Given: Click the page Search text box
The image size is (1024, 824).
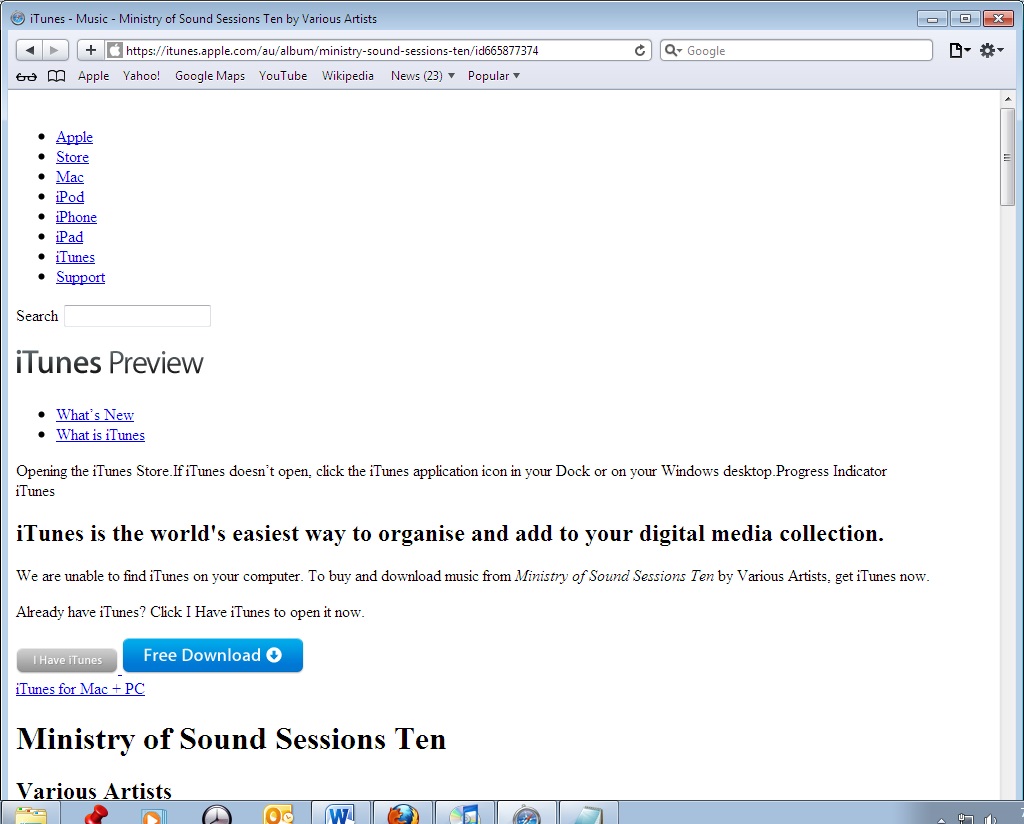Looking at the screenshot, I should [x=137, y=316].
